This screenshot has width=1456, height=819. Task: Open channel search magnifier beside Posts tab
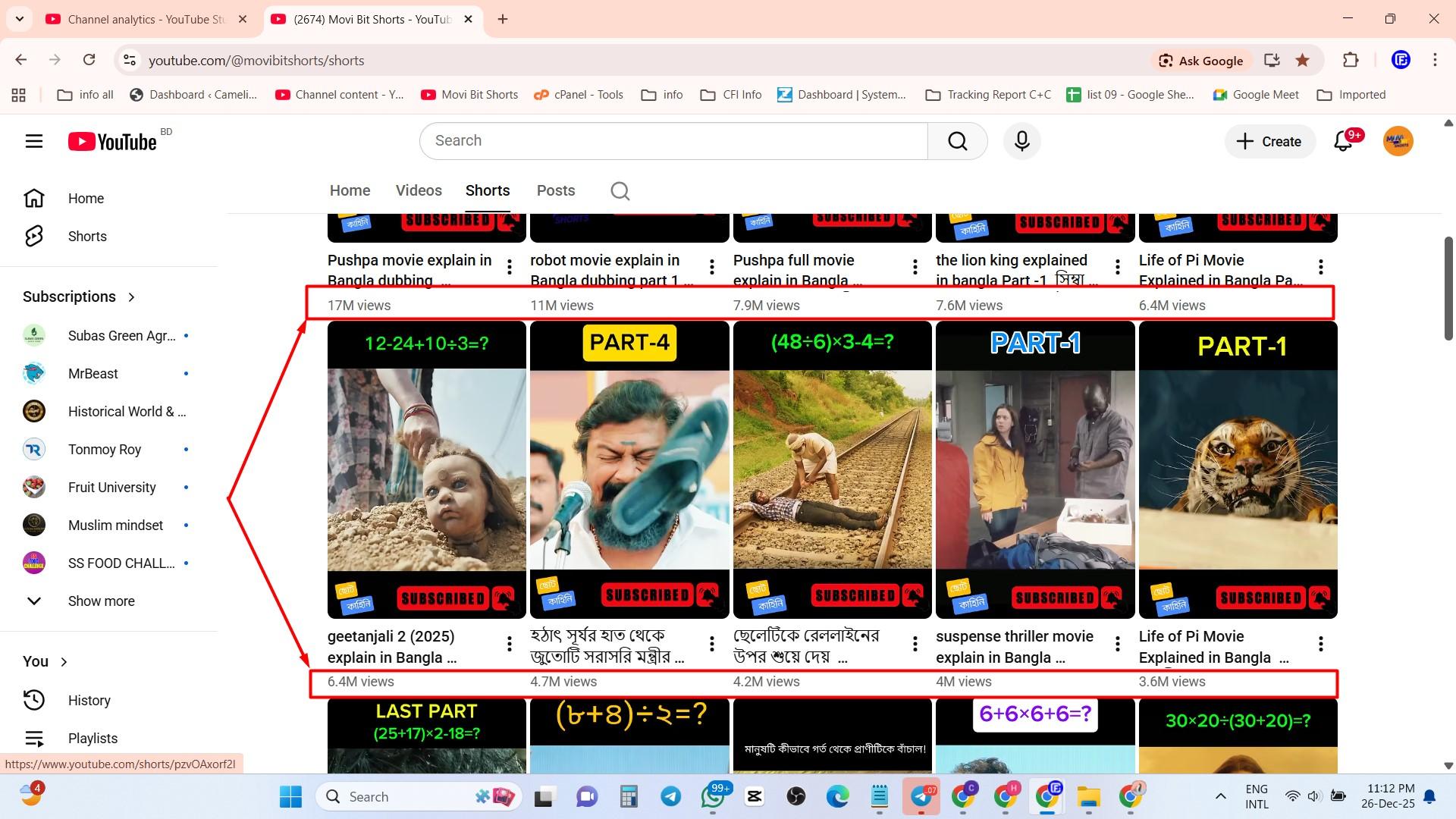pyautogui.click(x=620, y=191)
